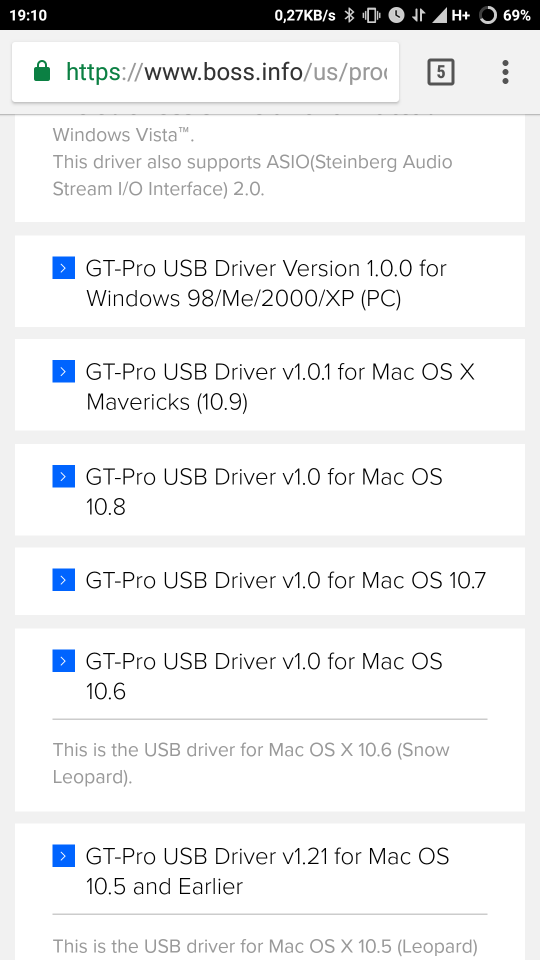Open GT-Pro USB Driver v1.0.1 Mavericks link
The width and height of the screenshot is (540, 960).
click(x=280, y=386)
